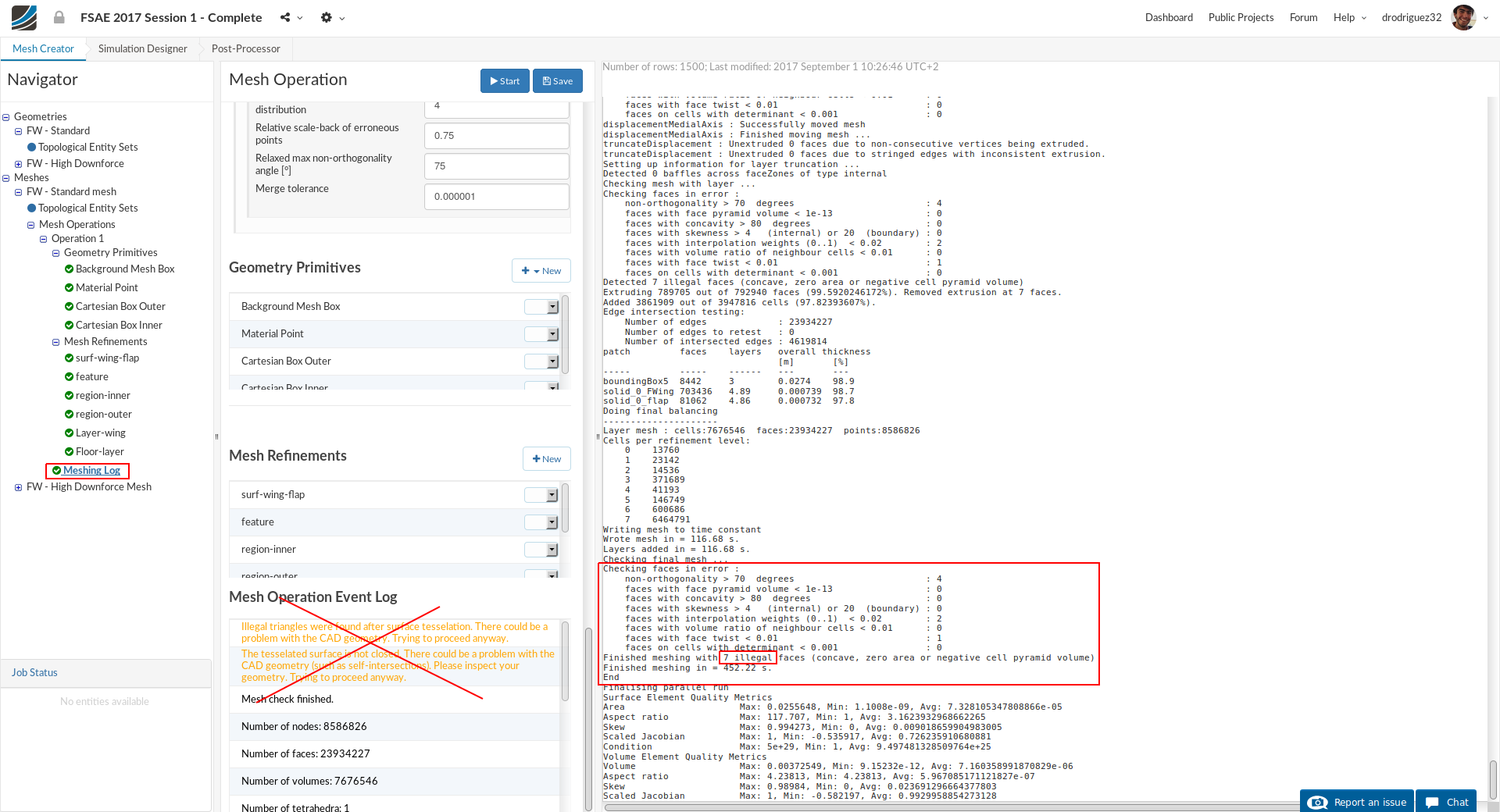Click the Mesh Operation Event Log scrollbar
1500x812 pixels.
coord(565,661)
